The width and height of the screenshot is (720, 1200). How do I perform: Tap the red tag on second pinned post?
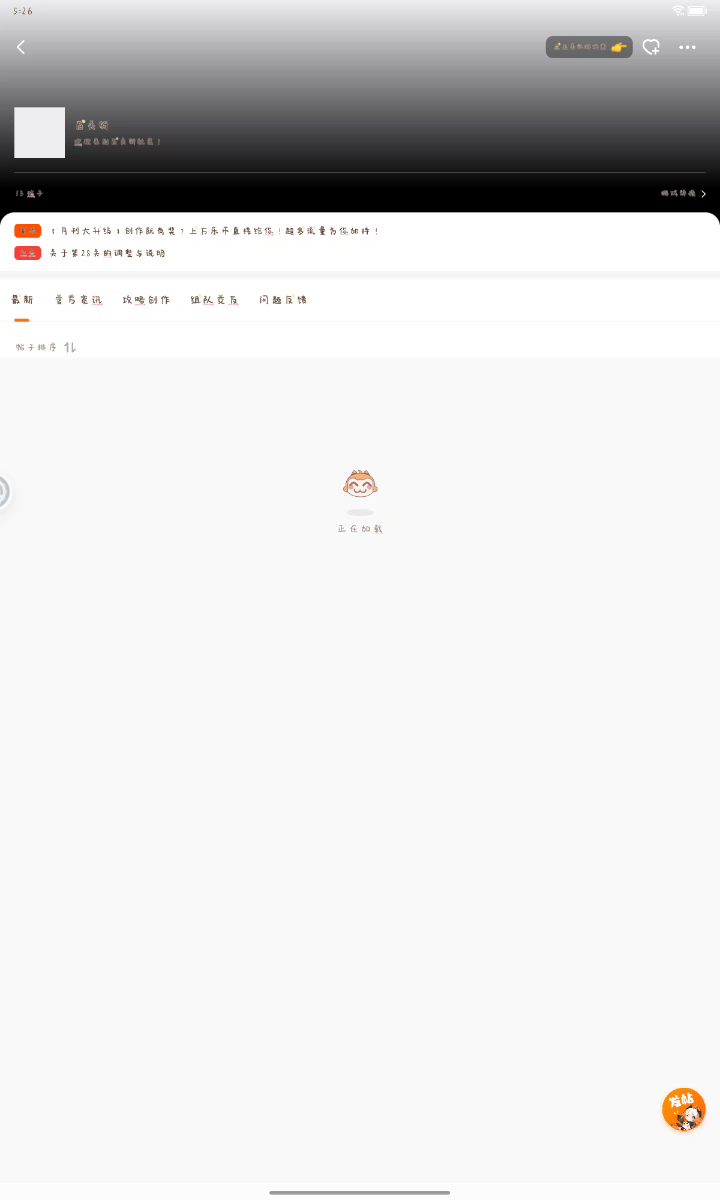(x=28, y=253)
